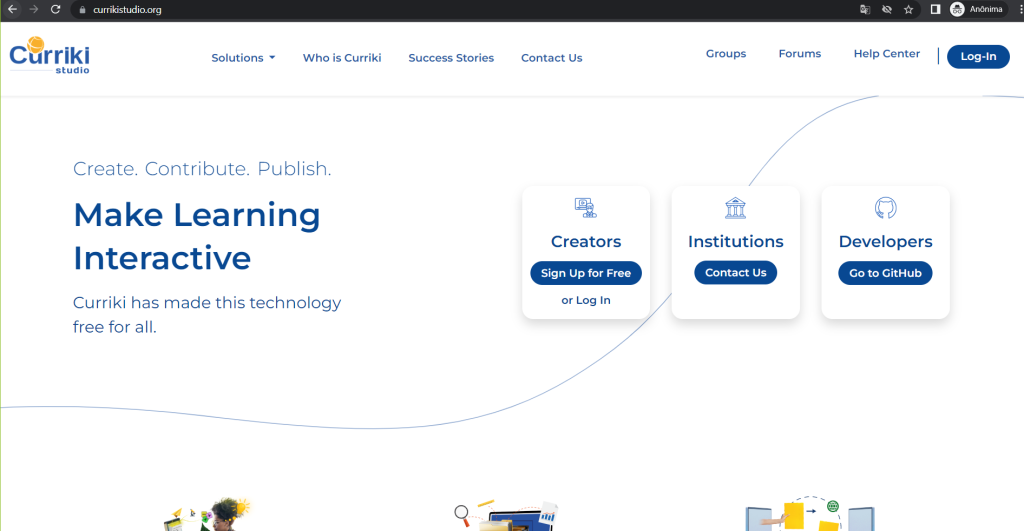Go back using browser back arrow
The height and width of the screenshot is (531, 1024).
(12, 9)
